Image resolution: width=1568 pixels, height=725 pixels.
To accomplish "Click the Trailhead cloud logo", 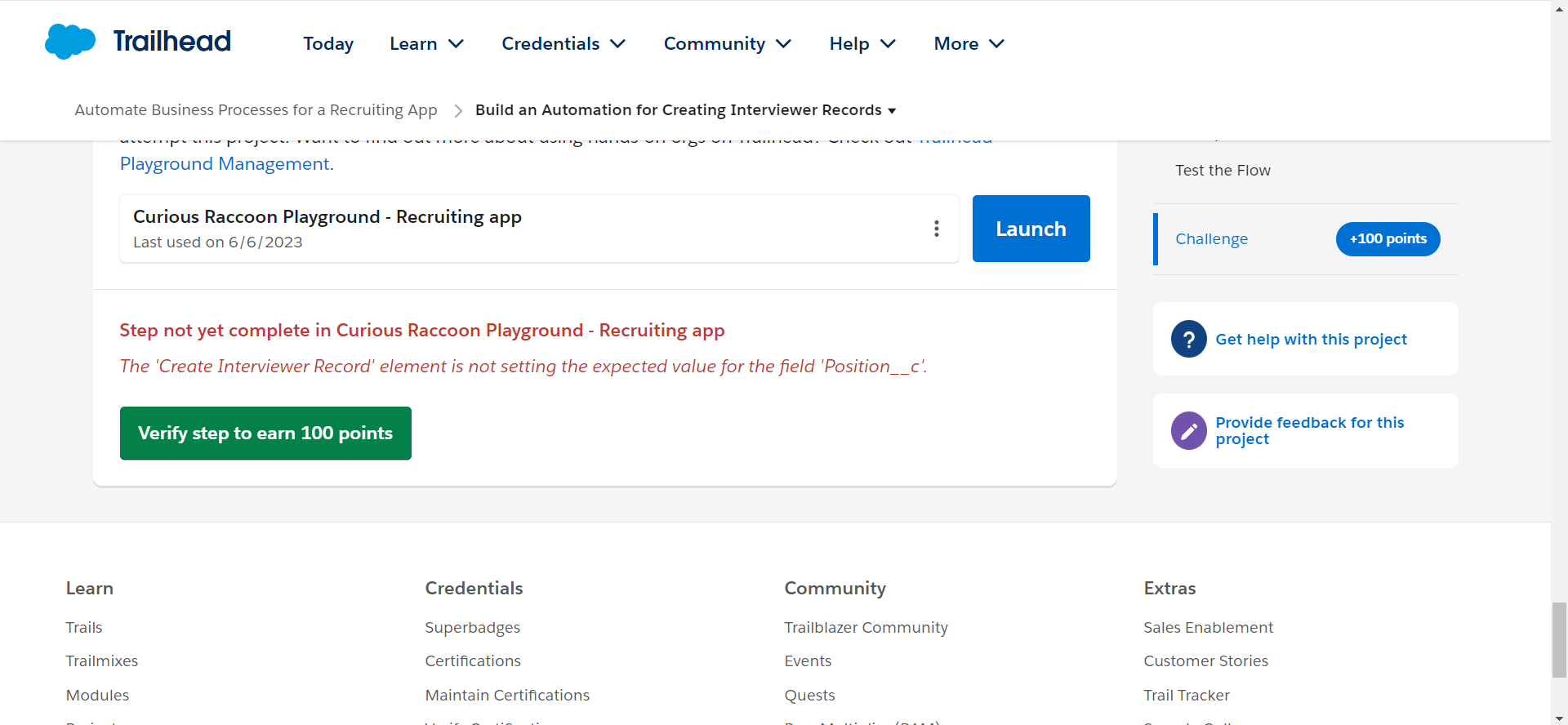I will coord(70,42).
